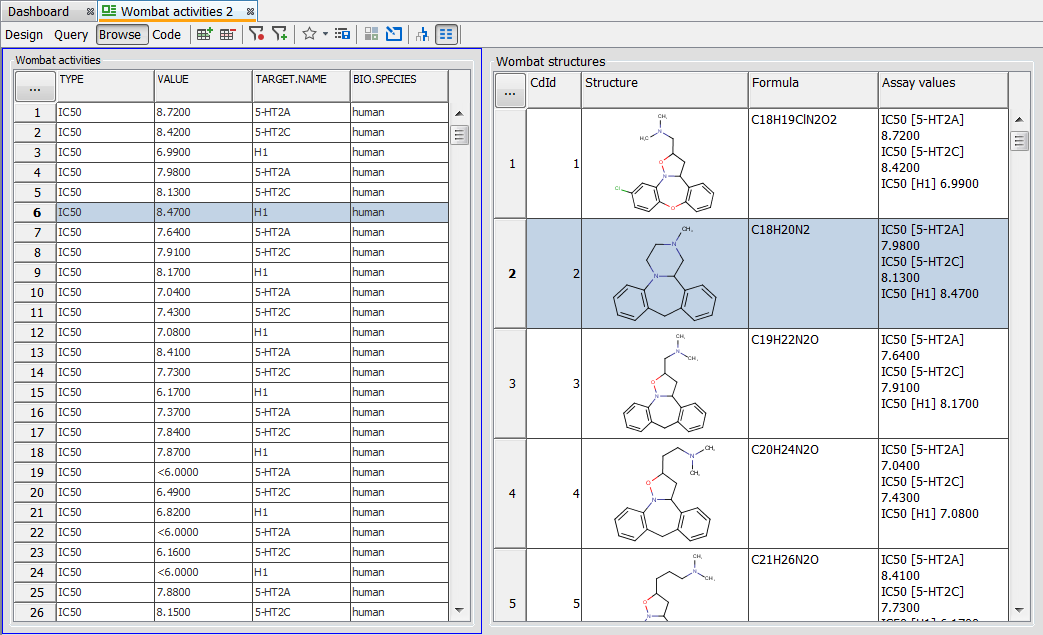1043x635 pixels.
Task: Select the C19H22N2O structure thumbnail in row 3
Action: [664, 383]
